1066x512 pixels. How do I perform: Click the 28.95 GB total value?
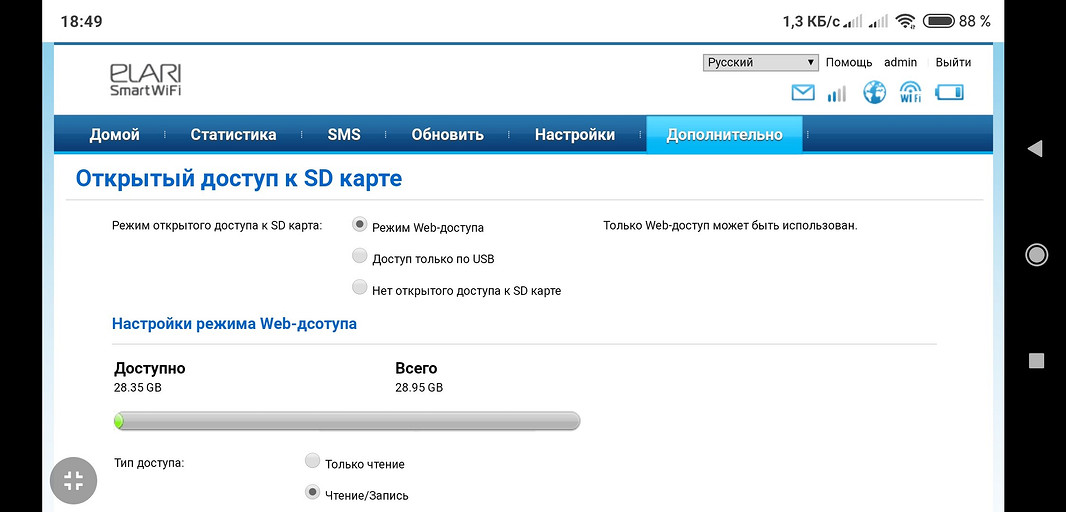click(419, 388)
